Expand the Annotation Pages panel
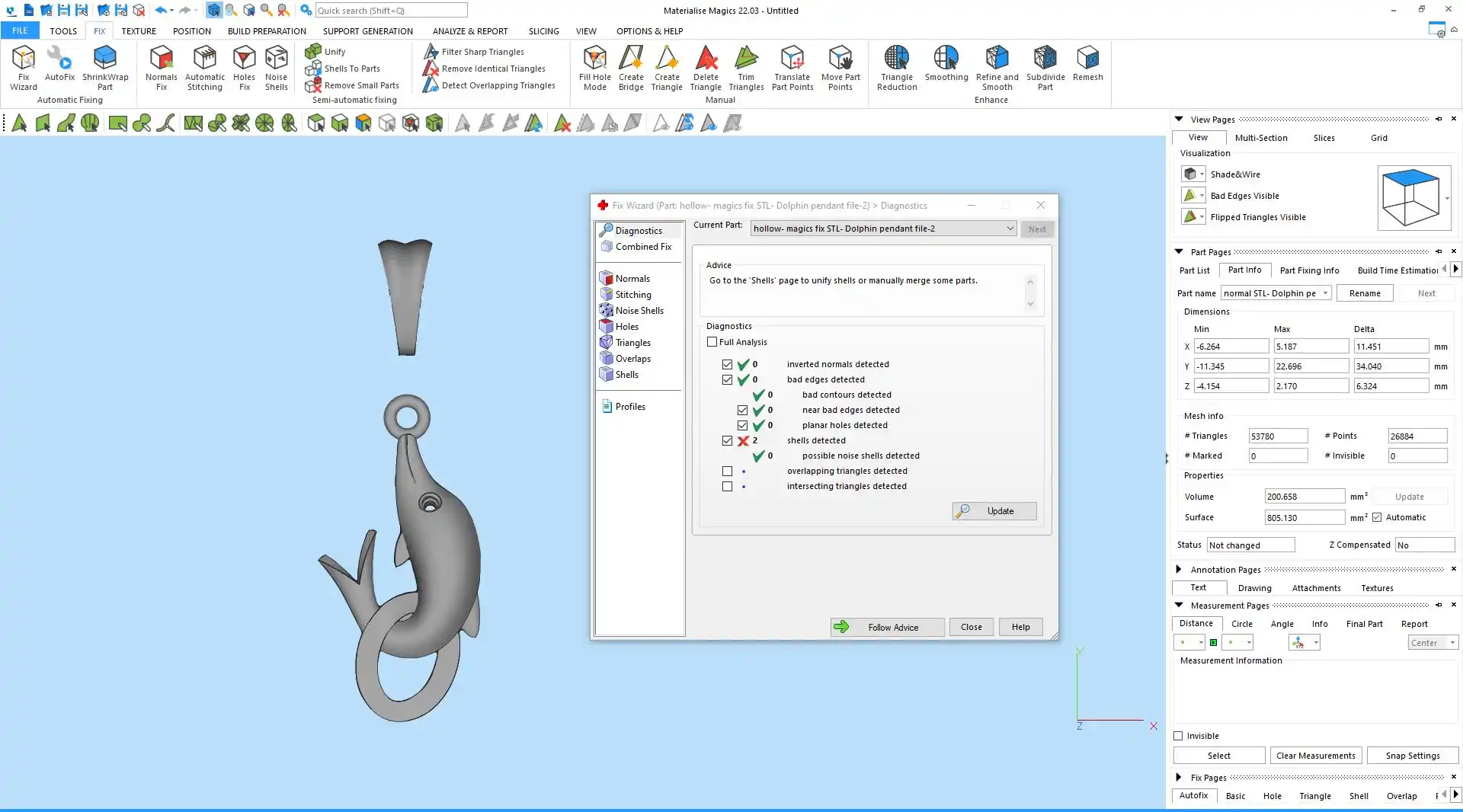Viewport: 1463px width, 812px height. (1179, 570)
